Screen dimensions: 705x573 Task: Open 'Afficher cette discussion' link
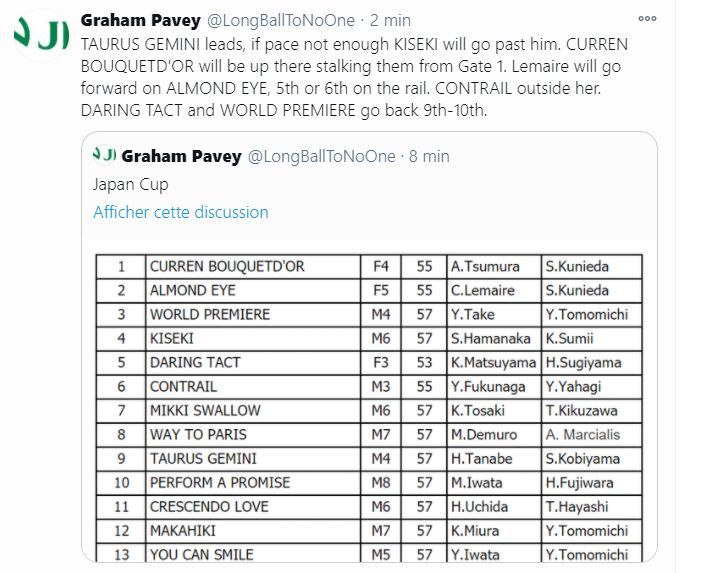[x=181, y=212]
